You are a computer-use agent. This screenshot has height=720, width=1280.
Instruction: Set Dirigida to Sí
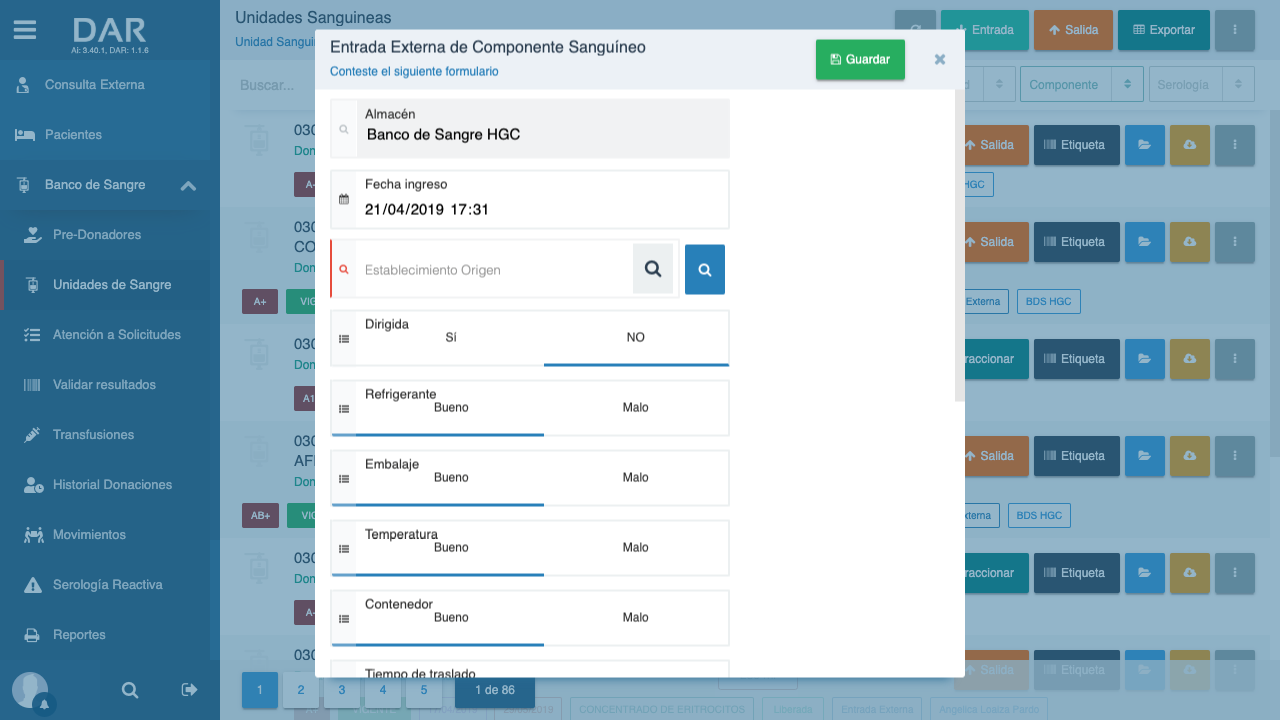[x=451, y=338]
